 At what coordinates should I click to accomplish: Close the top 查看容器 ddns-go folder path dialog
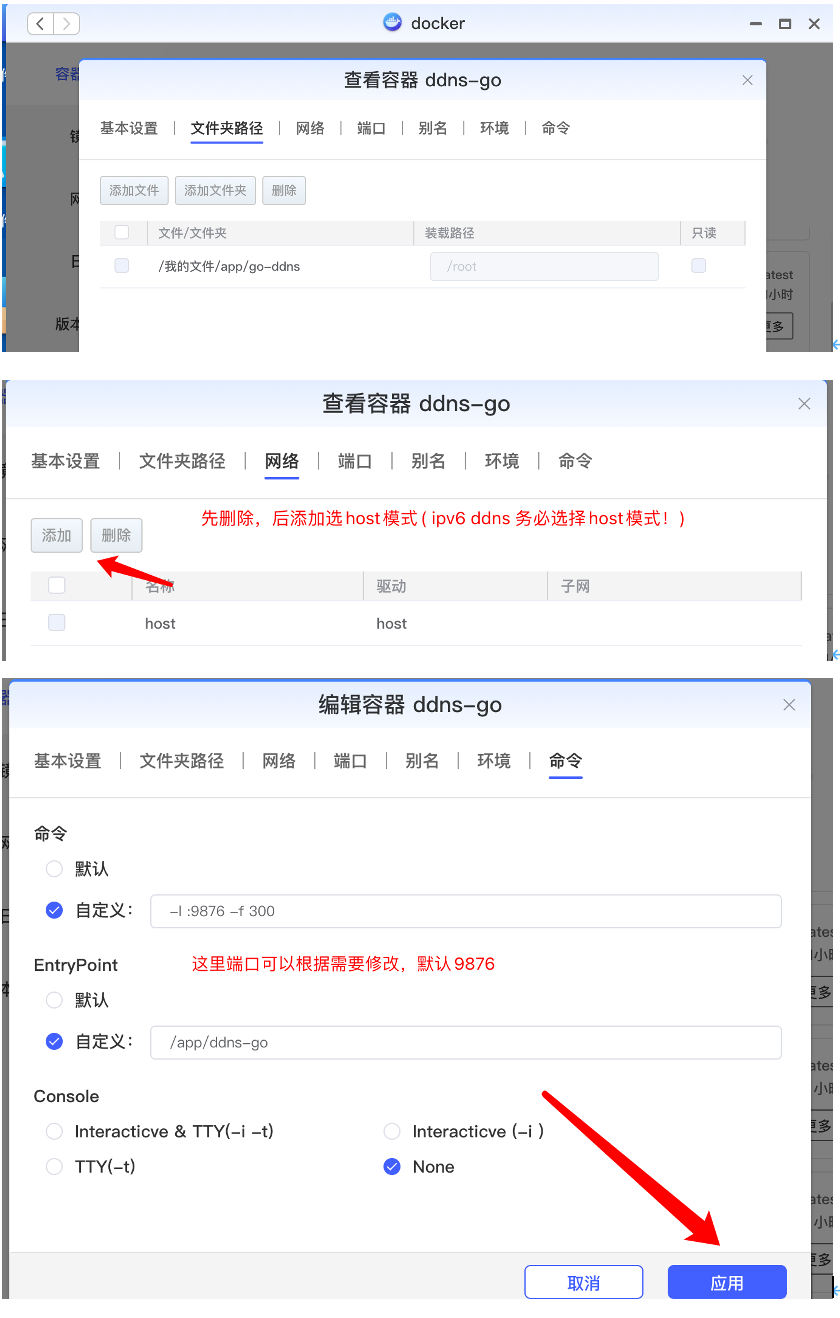(747, 81)
